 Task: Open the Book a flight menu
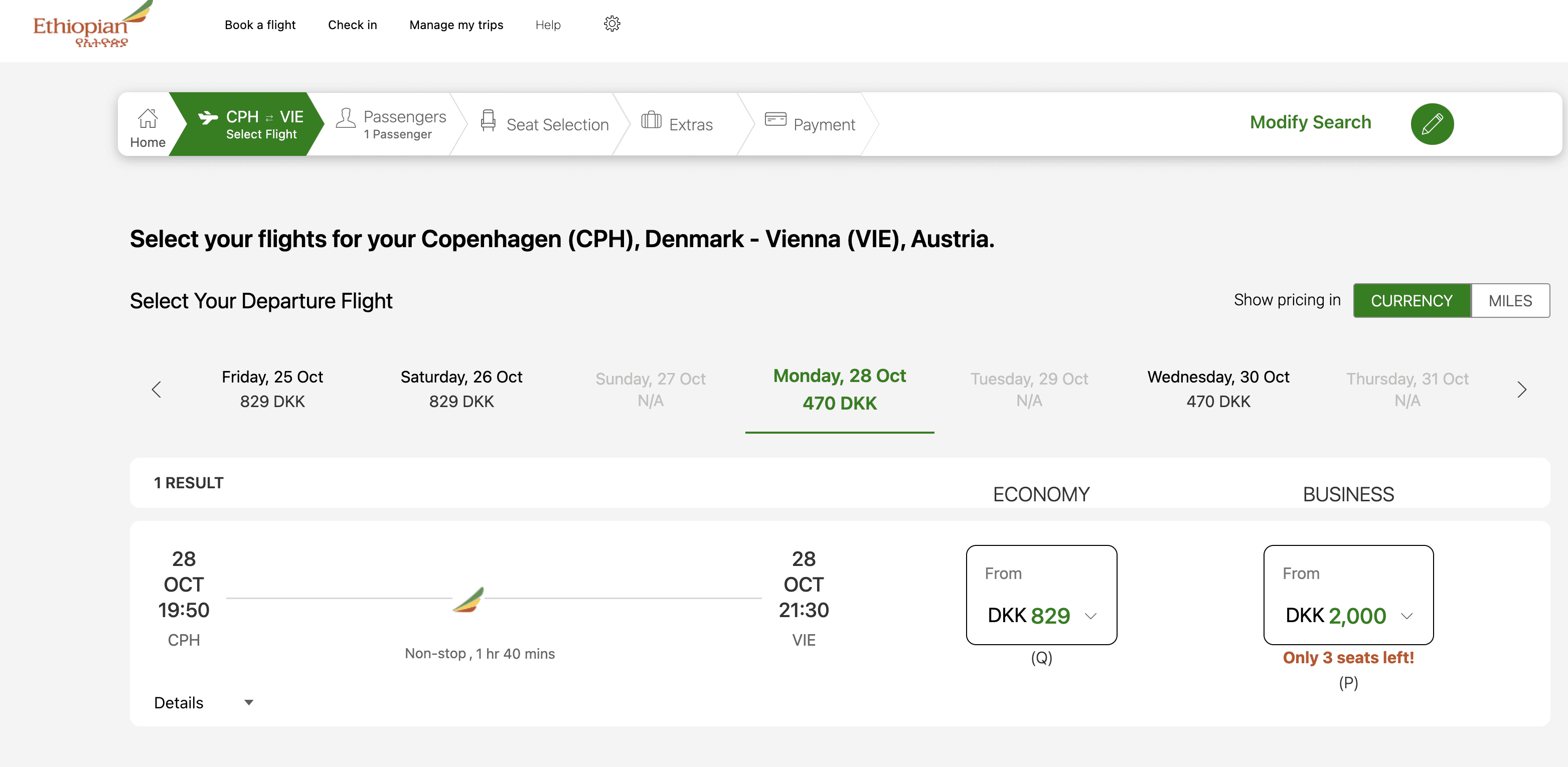point(260,25)
